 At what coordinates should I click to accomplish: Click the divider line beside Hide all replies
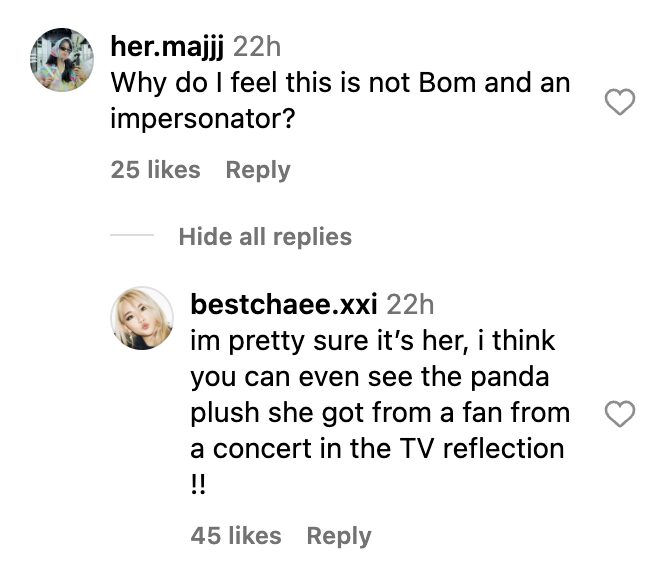point(132,237)
